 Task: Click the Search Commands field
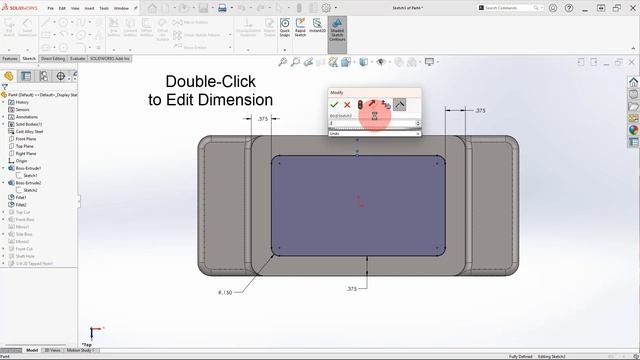click(509, 8)
